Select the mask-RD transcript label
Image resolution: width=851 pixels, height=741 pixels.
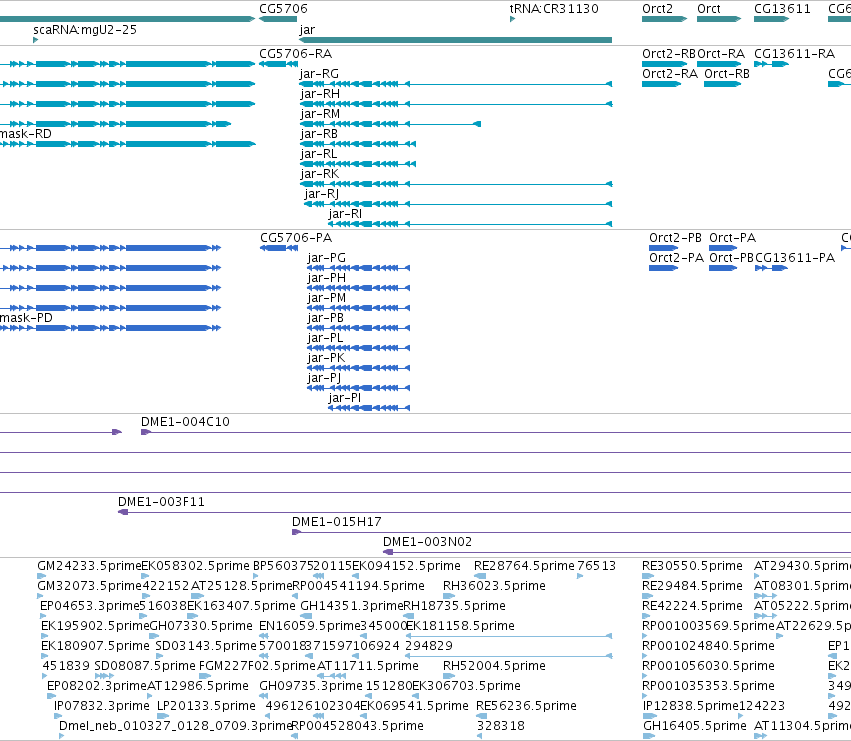point(26,134)
